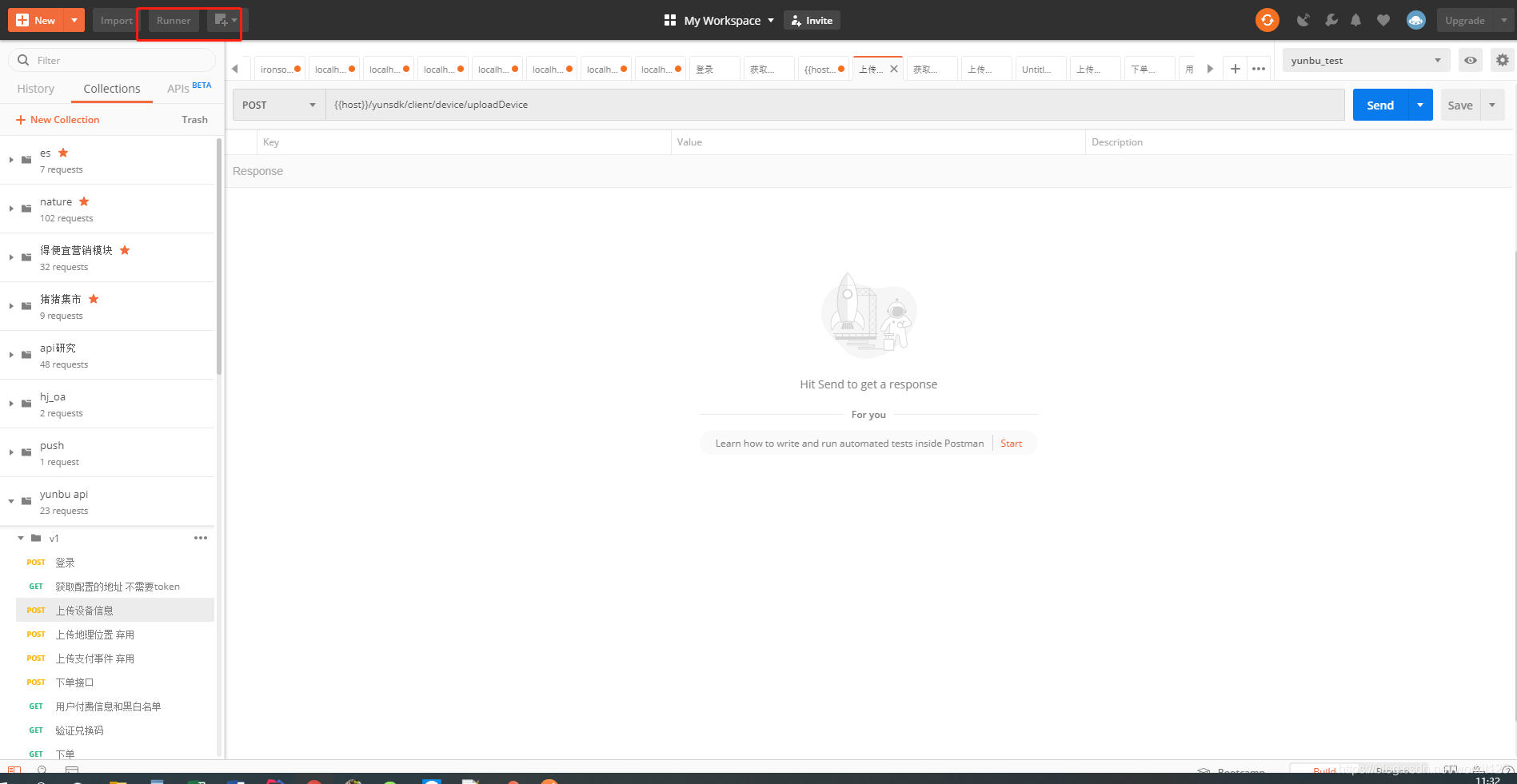Select the ironso... request tab
This screenshot has width=1517, height=784.
pyautogui.click(x=280, y=69)
